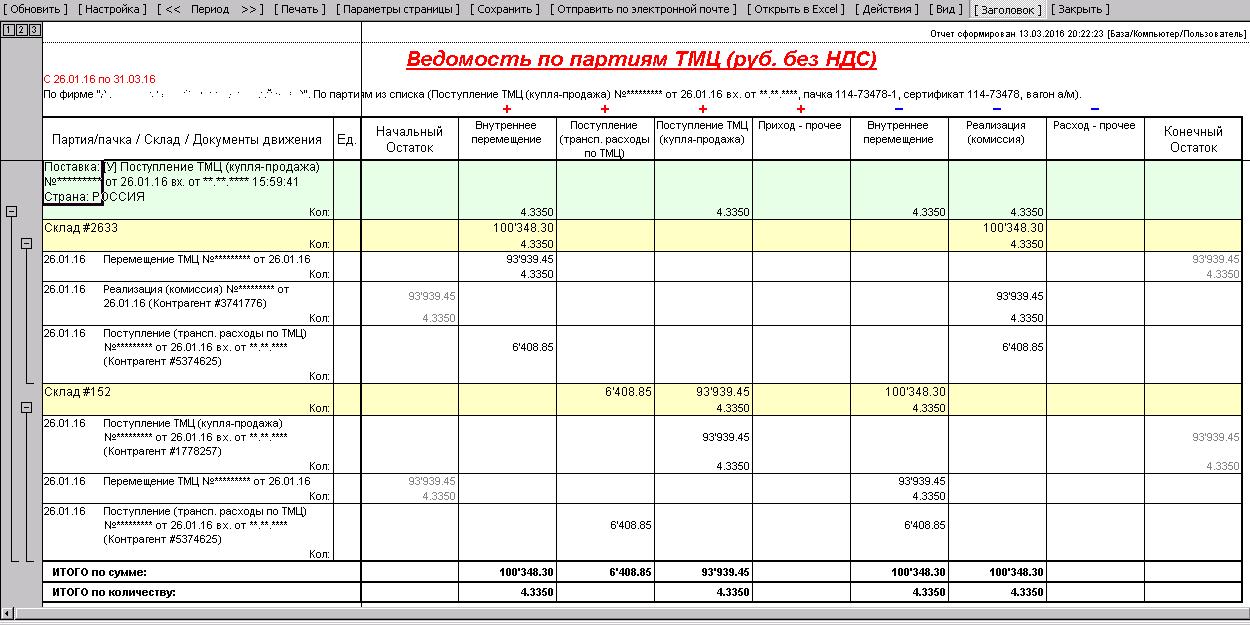Click the ИТОГО по сумме label
The height and width of the screenshot is (625, 1250).
pyautogui.click(x=99, y=572)
